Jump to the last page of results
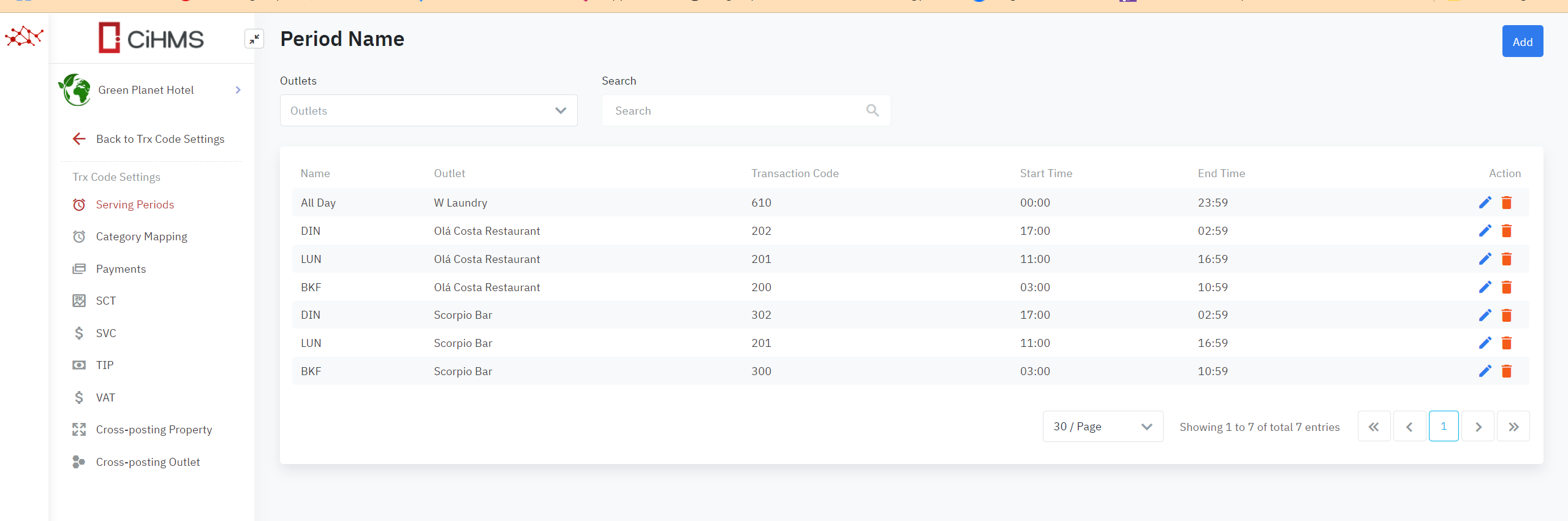The height and width of the screenshot is (521, 1568). (x=1513, y=427)
